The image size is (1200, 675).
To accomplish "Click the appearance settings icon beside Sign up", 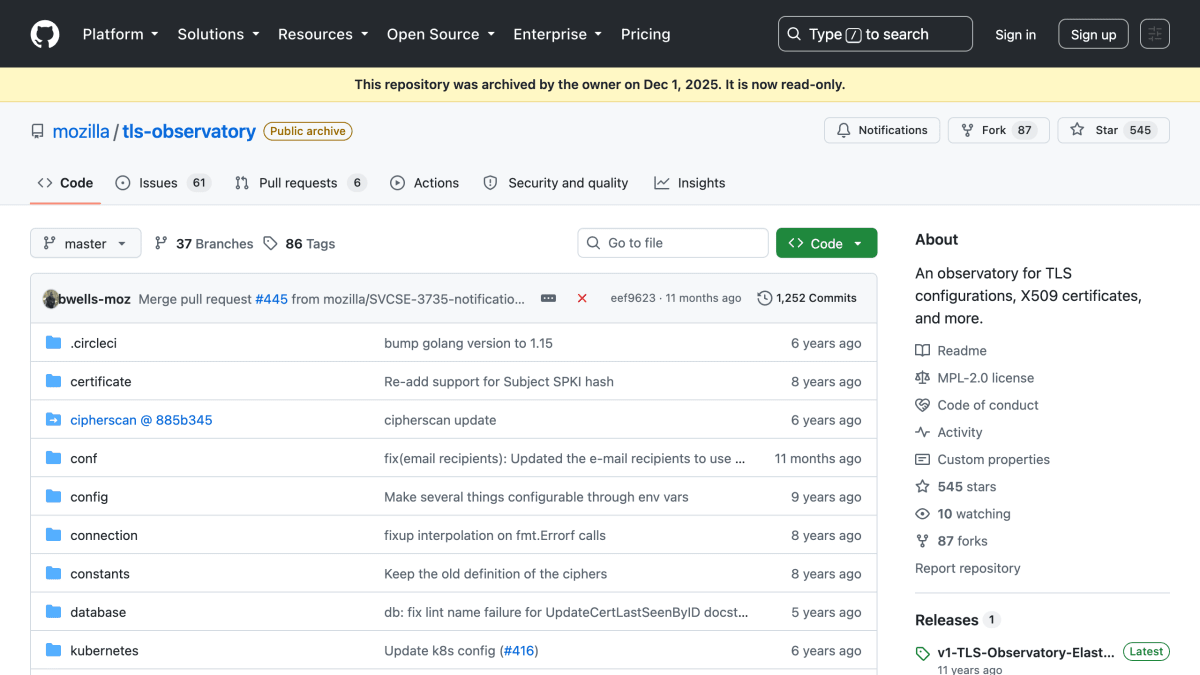I will [x=1155, y=34].
